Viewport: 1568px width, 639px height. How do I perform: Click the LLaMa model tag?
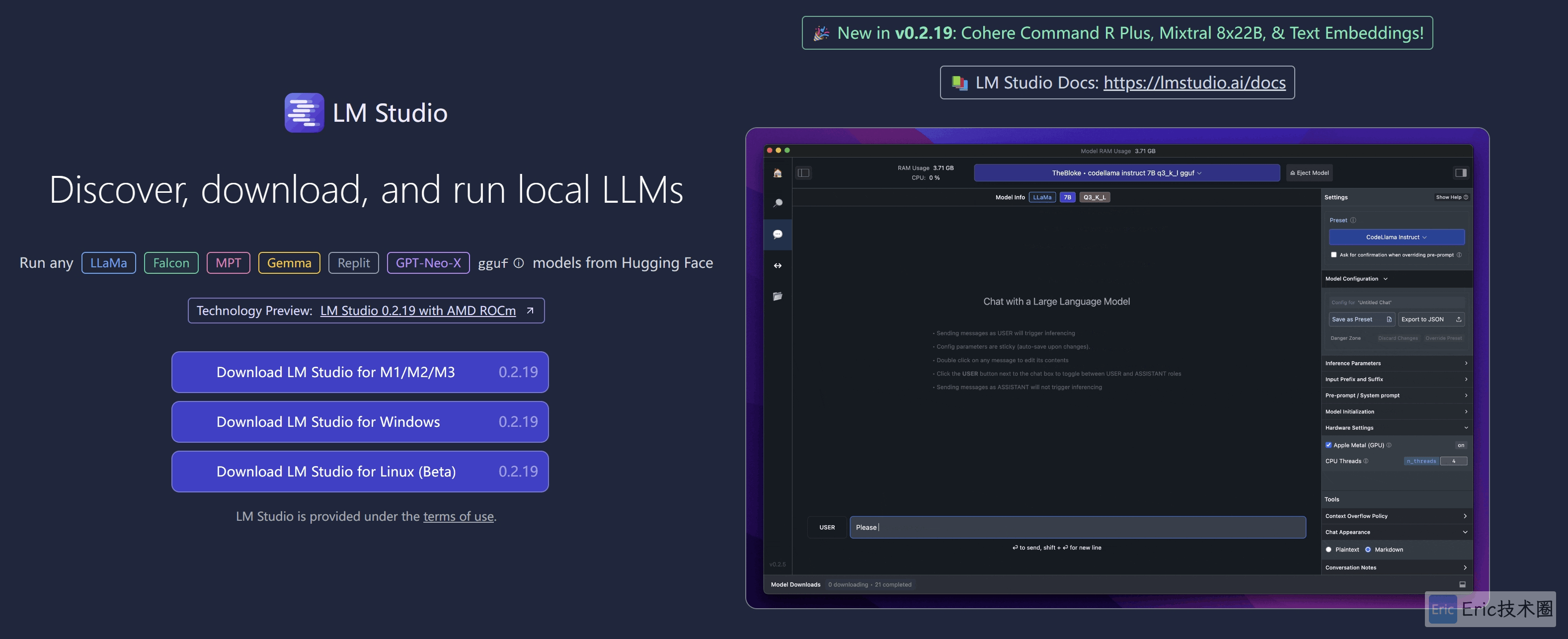[108, 263]
